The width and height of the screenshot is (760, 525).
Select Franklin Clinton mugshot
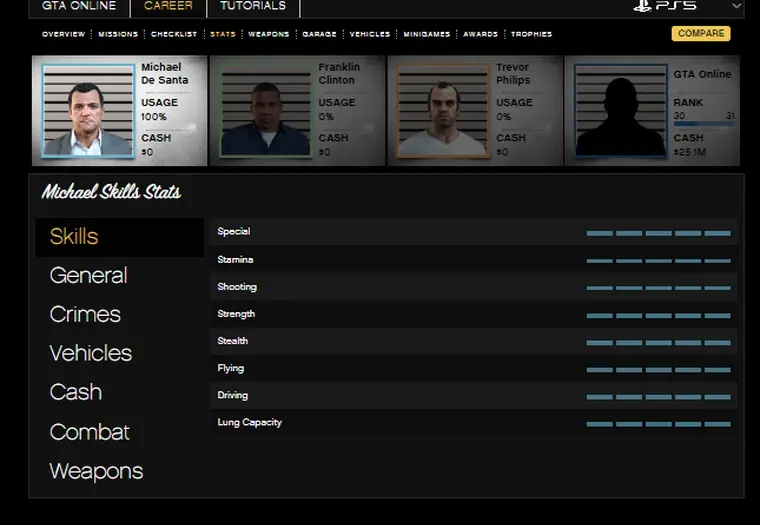coord(266,111)
